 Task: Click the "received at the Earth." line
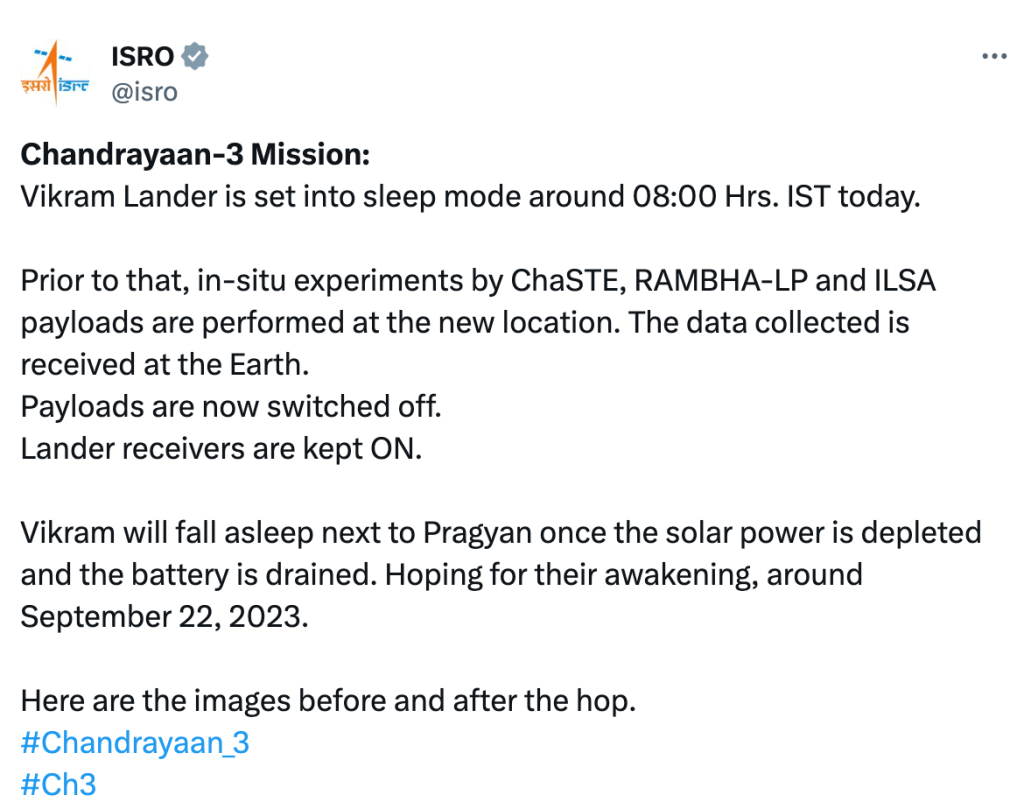[164, 364]
